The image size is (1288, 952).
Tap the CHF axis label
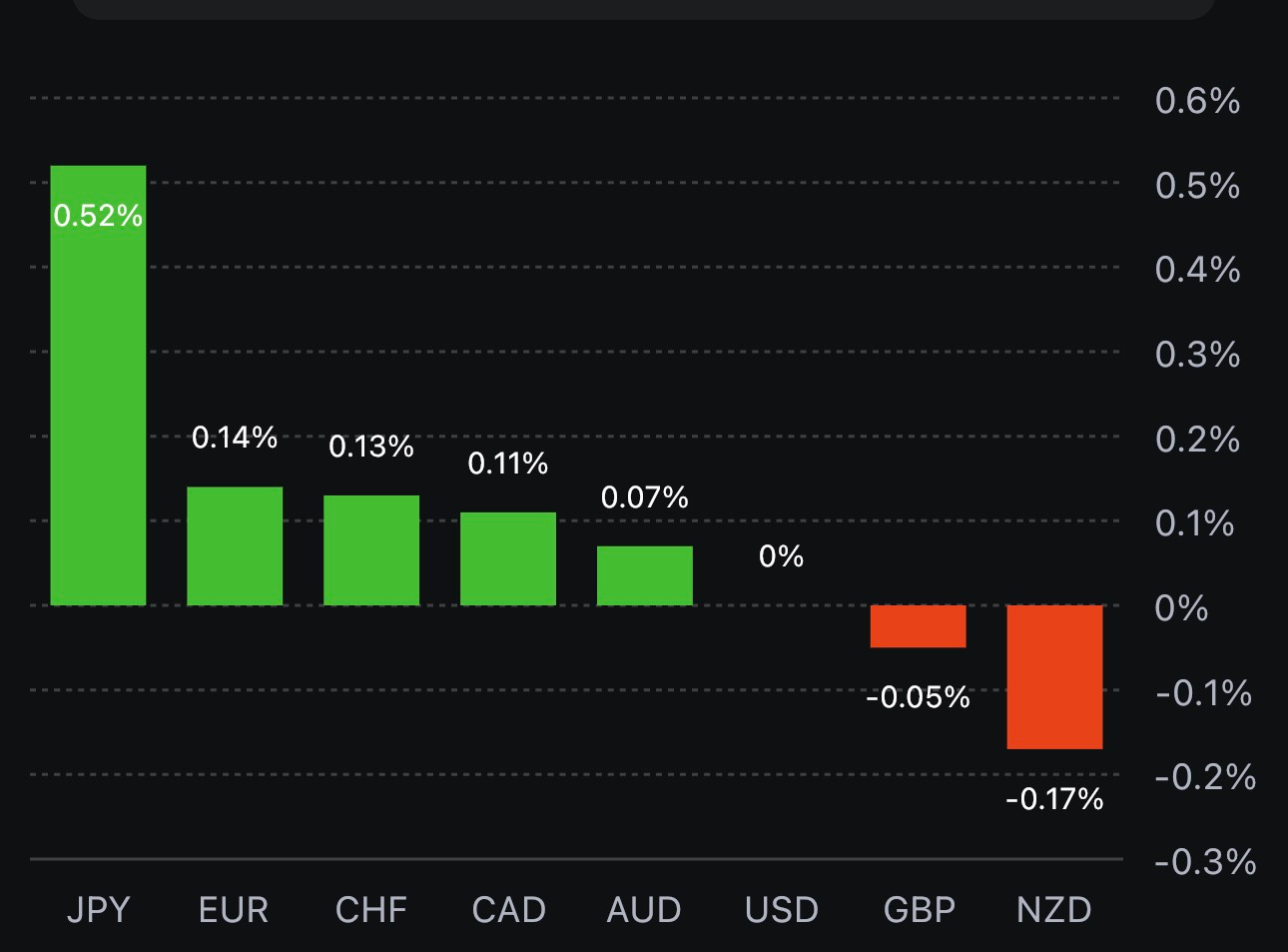(371, 910)
